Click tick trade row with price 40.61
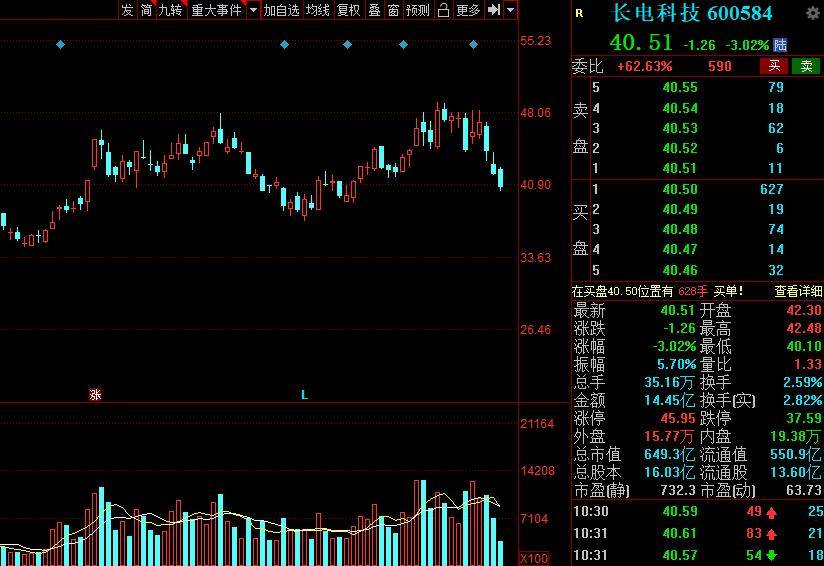 (698, 533)
